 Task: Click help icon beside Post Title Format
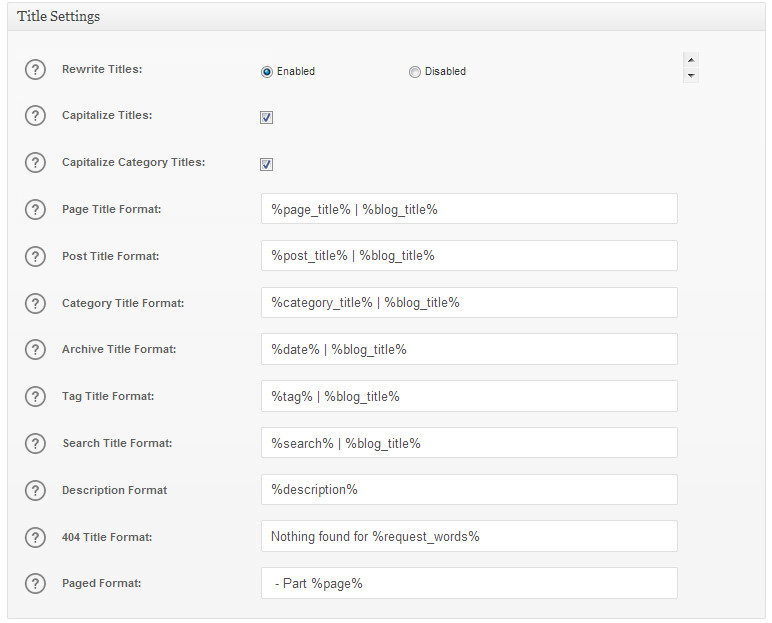[35, 257]
